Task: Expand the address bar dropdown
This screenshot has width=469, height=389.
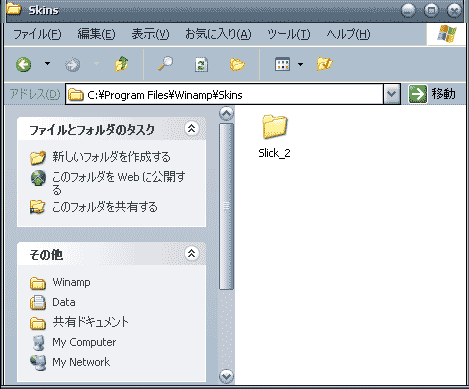Action: 392,94
